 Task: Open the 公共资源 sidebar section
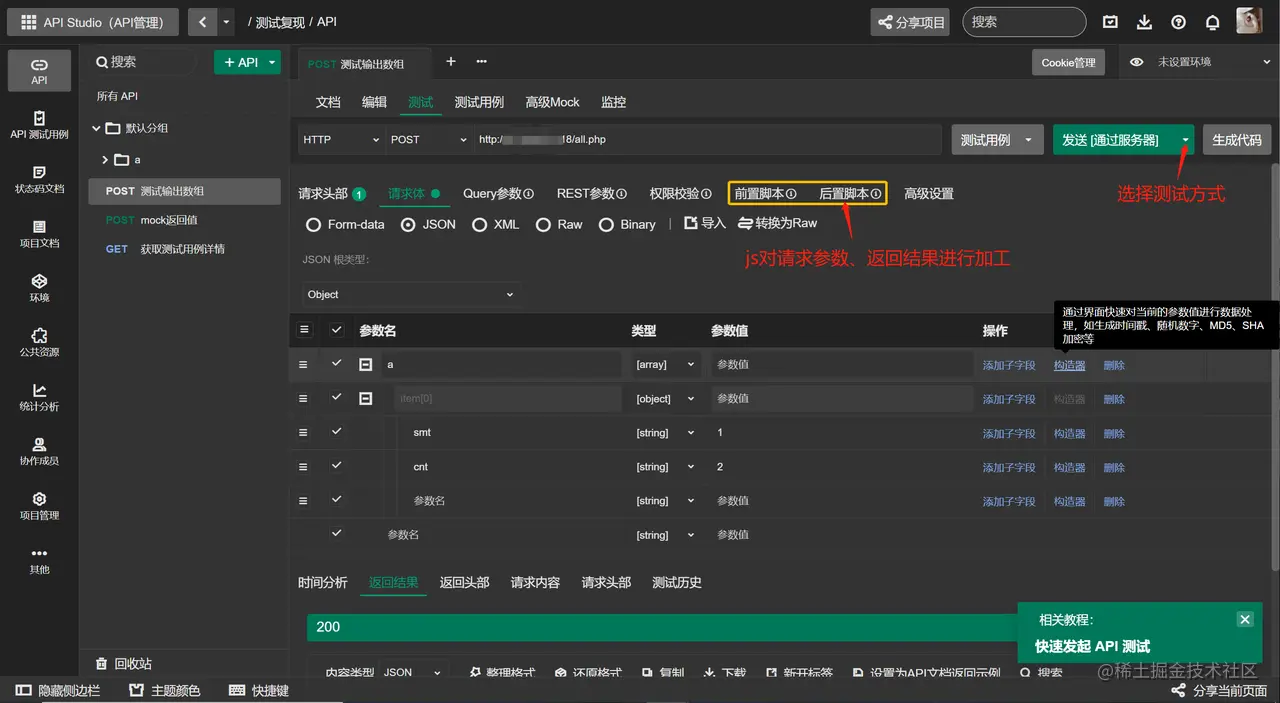(x=39, y=345)
